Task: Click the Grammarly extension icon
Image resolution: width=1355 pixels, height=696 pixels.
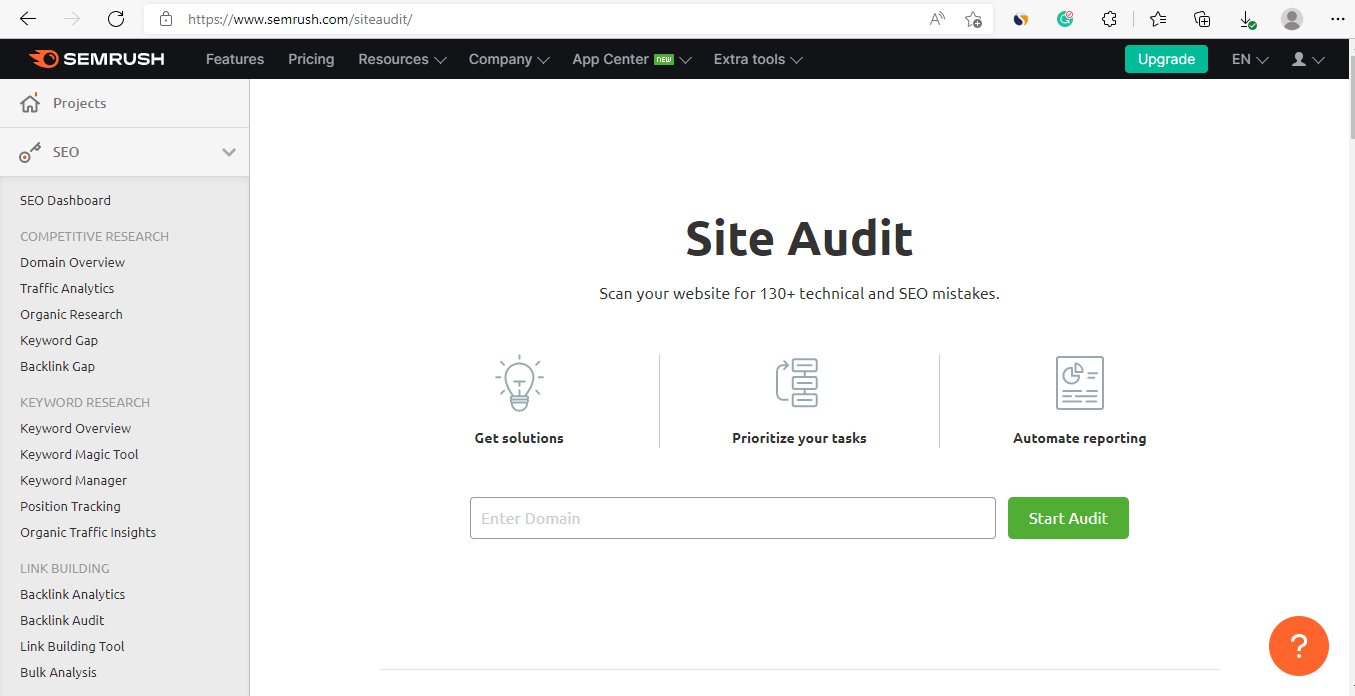Action: click(x=1065, y=19)
